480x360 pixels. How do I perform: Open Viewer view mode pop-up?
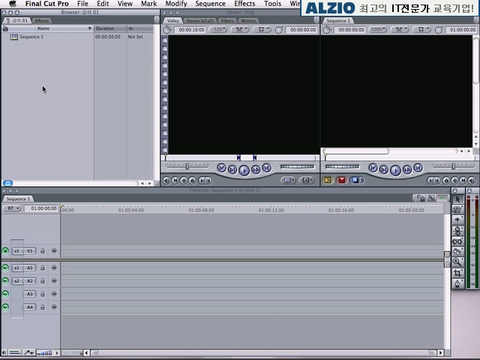[x=263, y=30]
